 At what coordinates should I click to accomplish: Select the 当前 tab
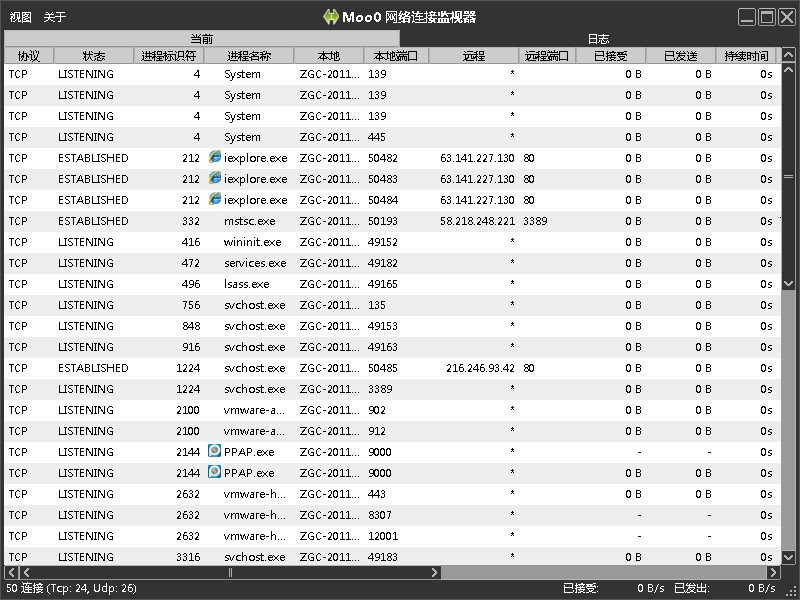tap(201, 39)
